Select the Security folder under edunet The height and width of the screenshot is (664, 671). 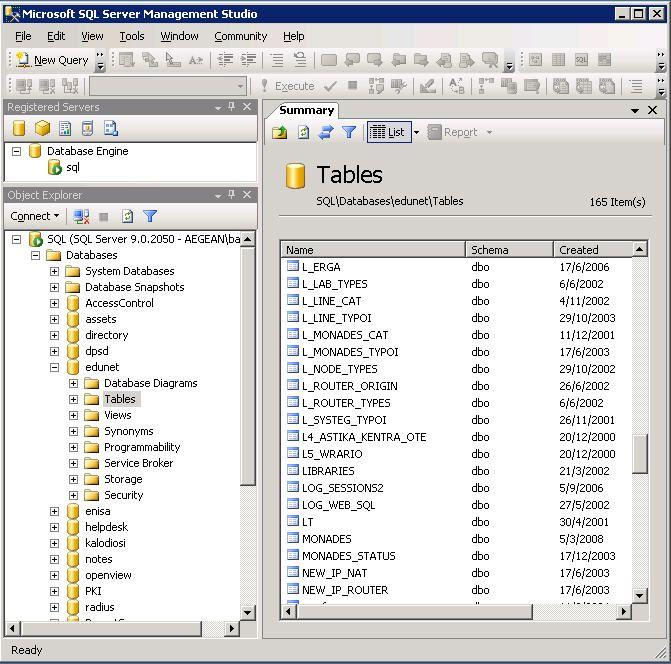(x=124, y=495)
